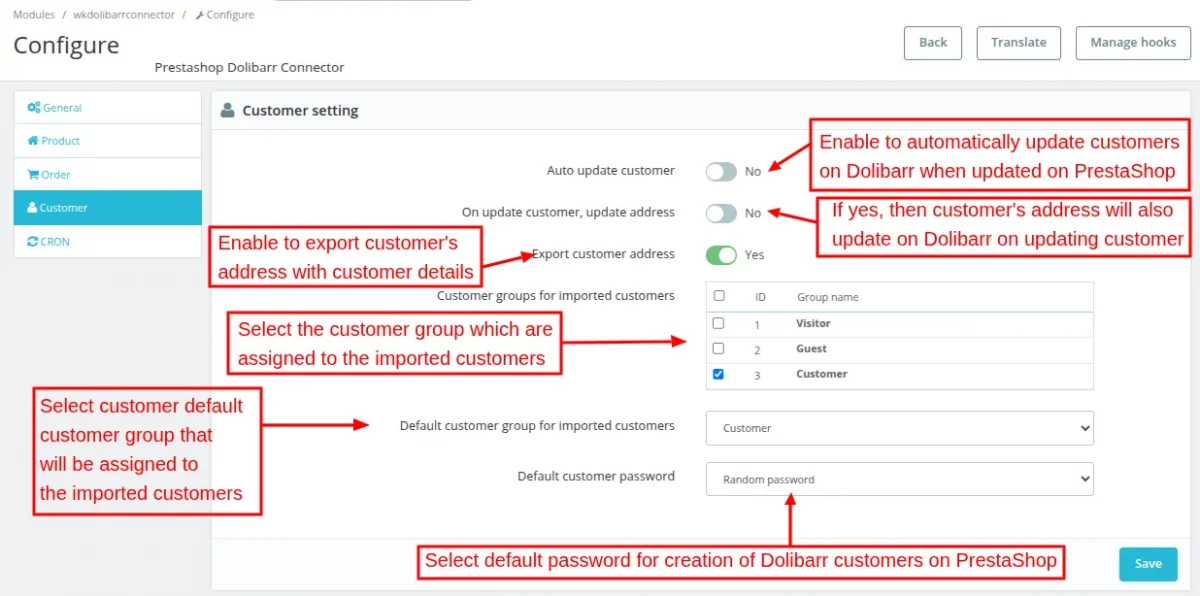
Task: Check the Visitor group checkbox
Action: tap(718, 323)
